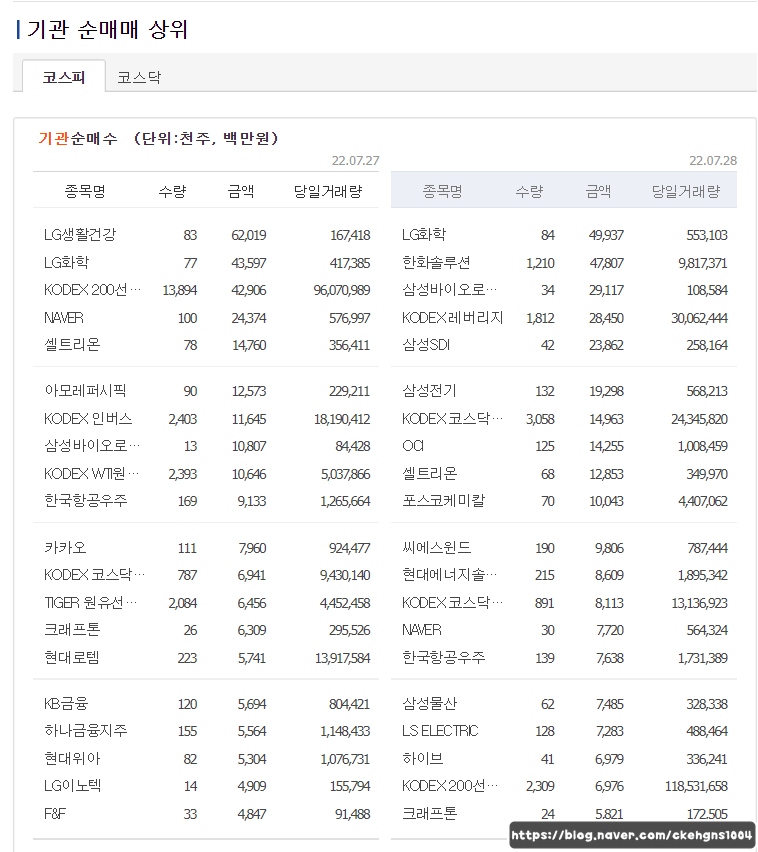This screenshot has height=852, width=758.
Task: Select quantity 13,894 for KODEX 200선
Action: click(x=180, y=290)
